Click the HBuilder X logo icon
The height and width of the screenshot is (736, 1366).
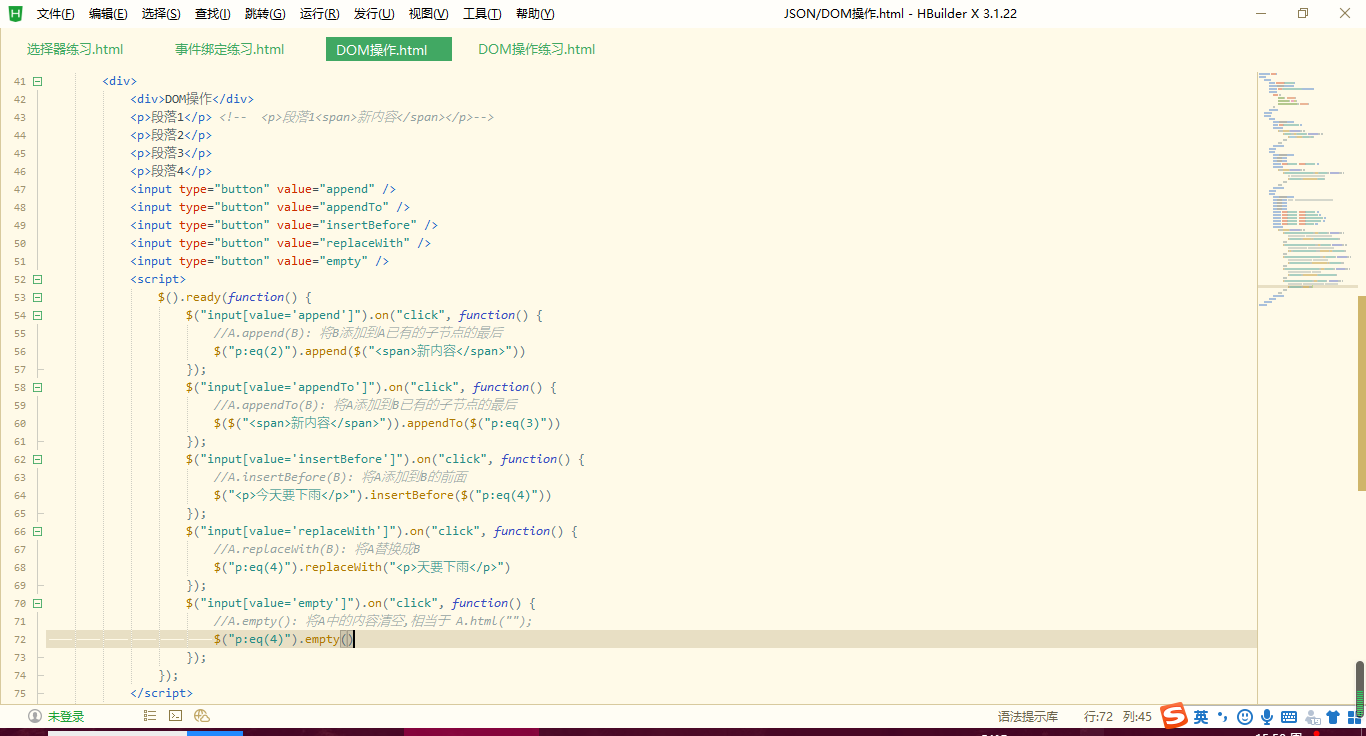[x=15, y=13]
